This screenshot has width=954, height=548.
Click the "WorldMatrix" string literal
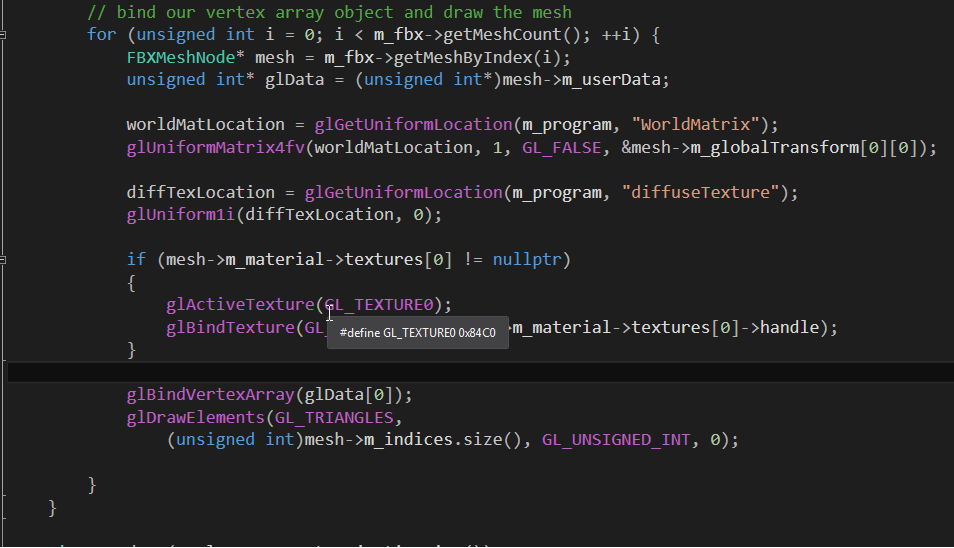pyautogui.click(x=696, y=125)
